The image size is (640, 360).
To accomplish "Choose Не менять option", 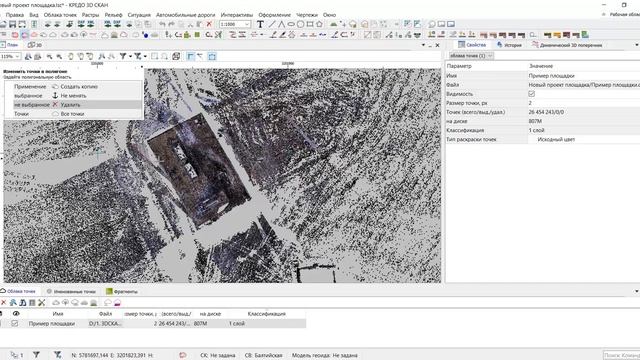I will point(69,96).
